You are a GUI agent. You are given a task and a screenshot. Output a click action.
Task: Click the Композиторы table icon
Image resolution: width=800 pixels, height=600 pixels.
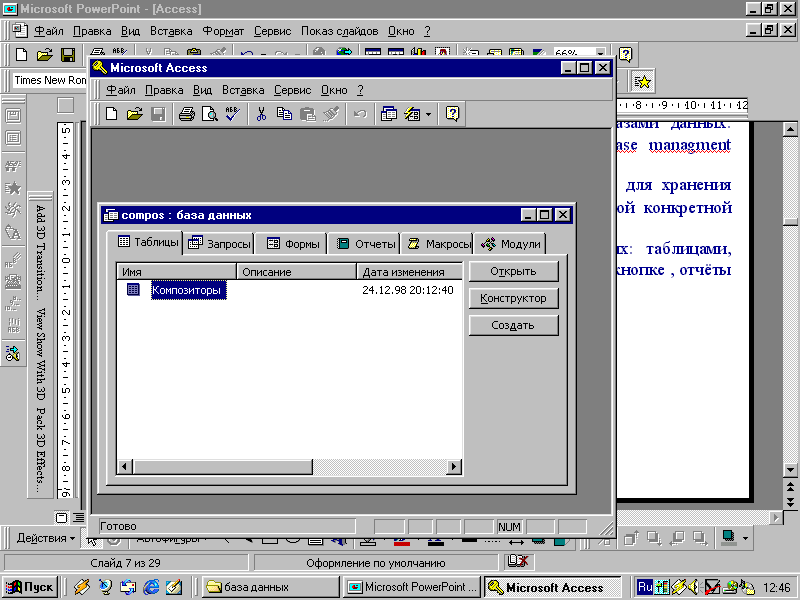coord(133,290)
